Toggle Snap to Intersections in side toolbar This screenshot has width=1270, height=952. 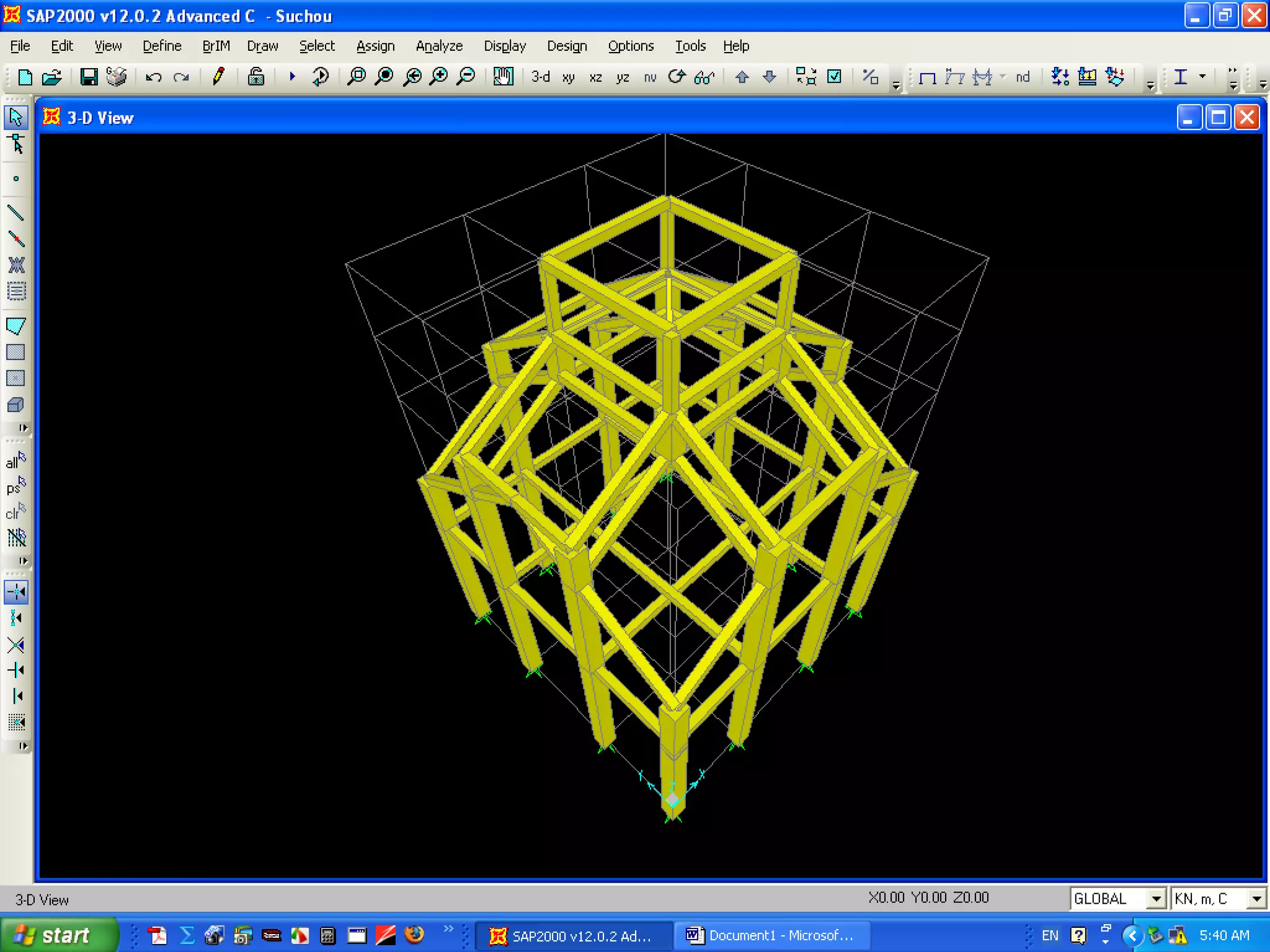tap(16, 645)
